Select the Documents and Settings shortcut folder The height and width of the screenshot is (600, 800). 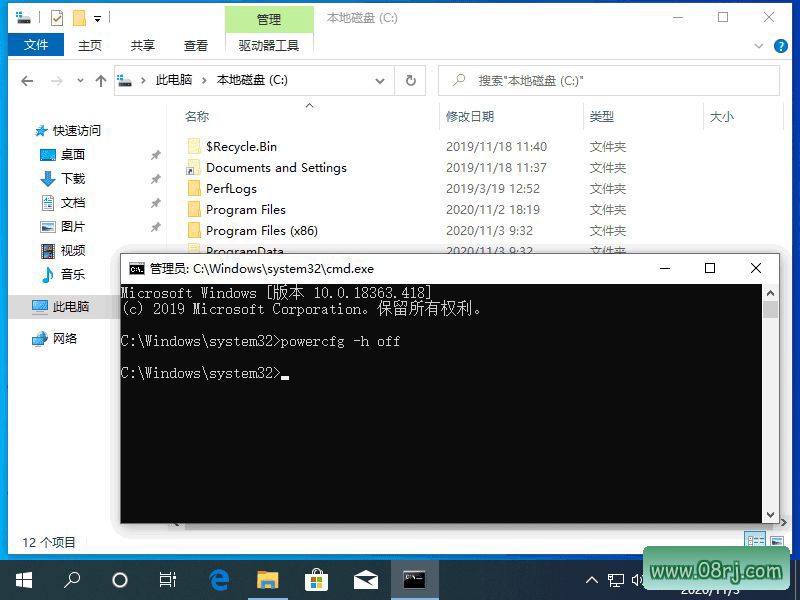(x=276, y=167)
